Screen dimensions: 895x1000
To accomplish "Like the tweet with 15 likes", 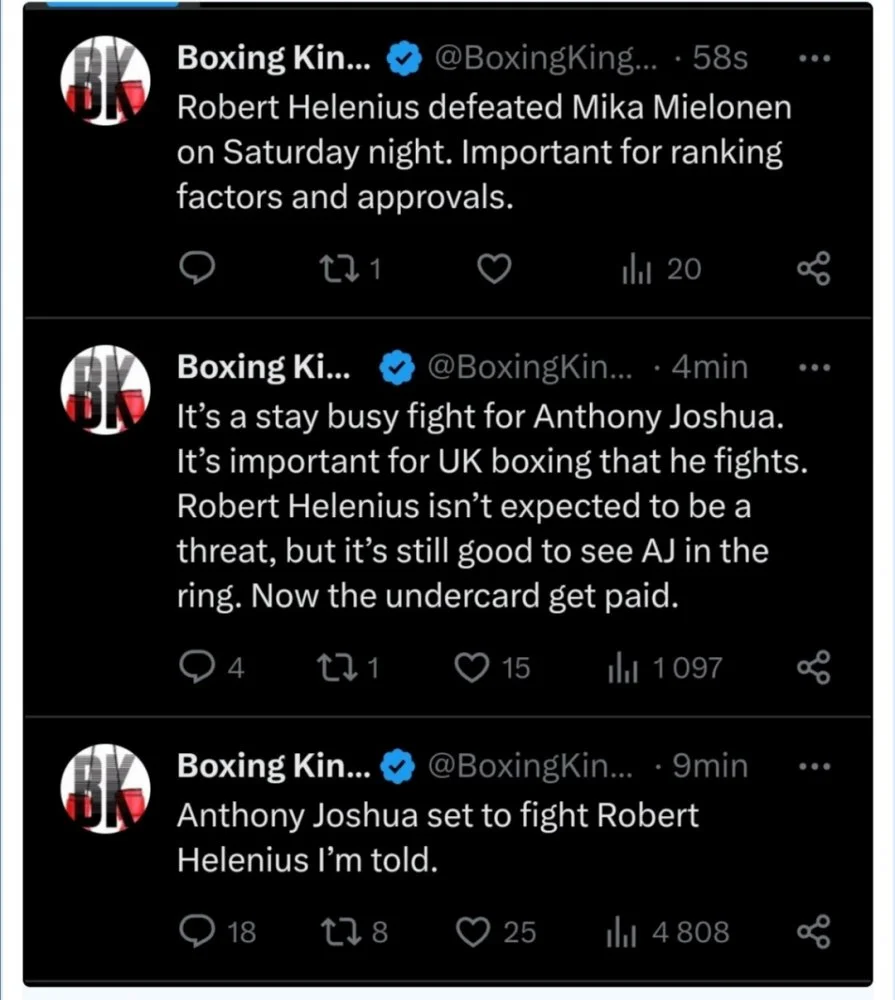I will point(472,667).
